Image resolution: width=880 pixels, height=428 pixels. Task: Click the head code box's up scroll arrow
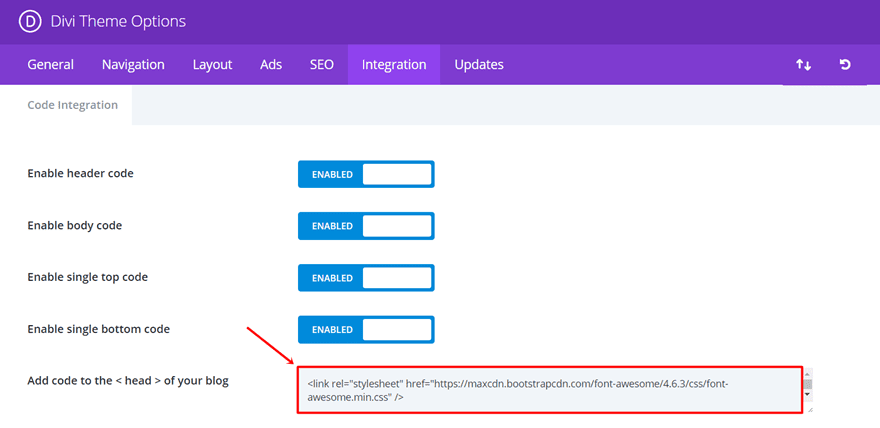tap(808, 373)
